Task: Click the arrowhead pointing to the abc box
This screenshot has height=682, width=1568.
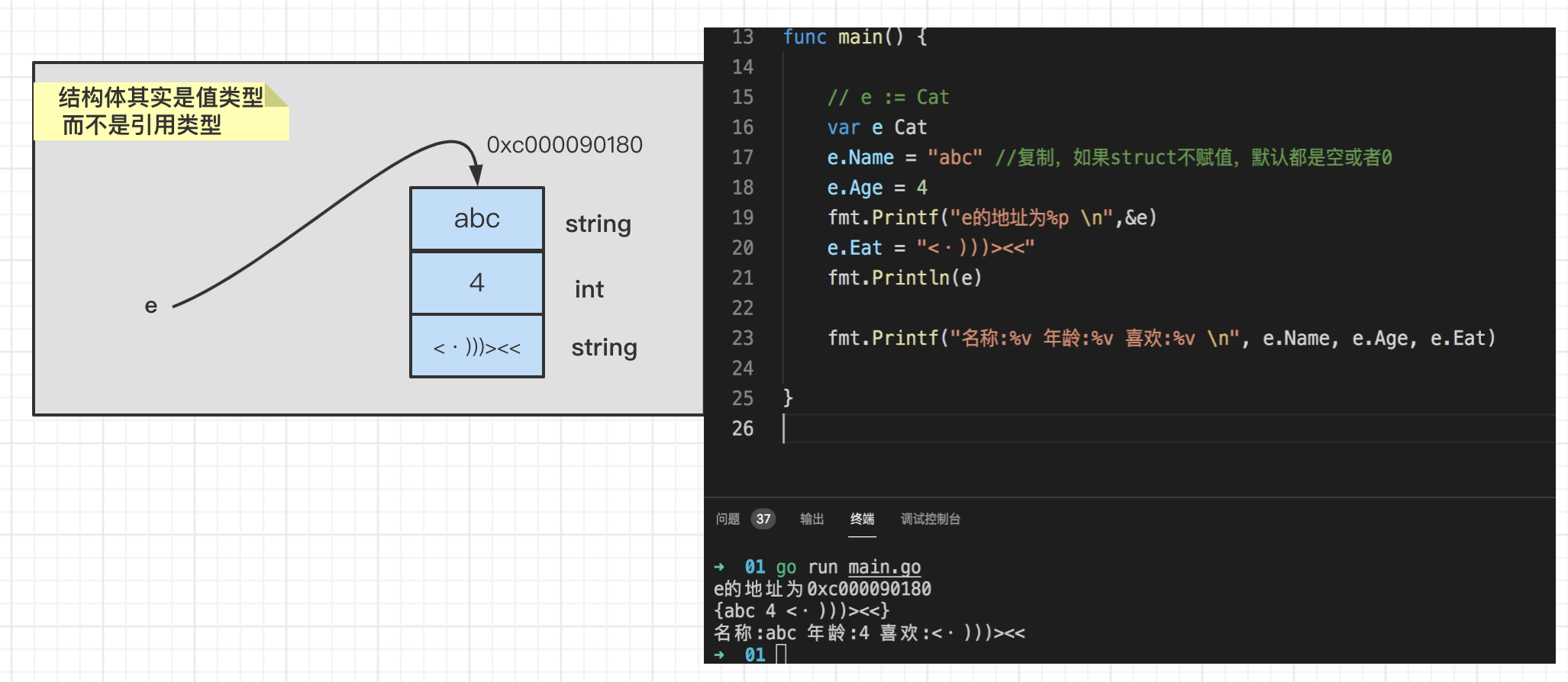Action: [476, 176]
